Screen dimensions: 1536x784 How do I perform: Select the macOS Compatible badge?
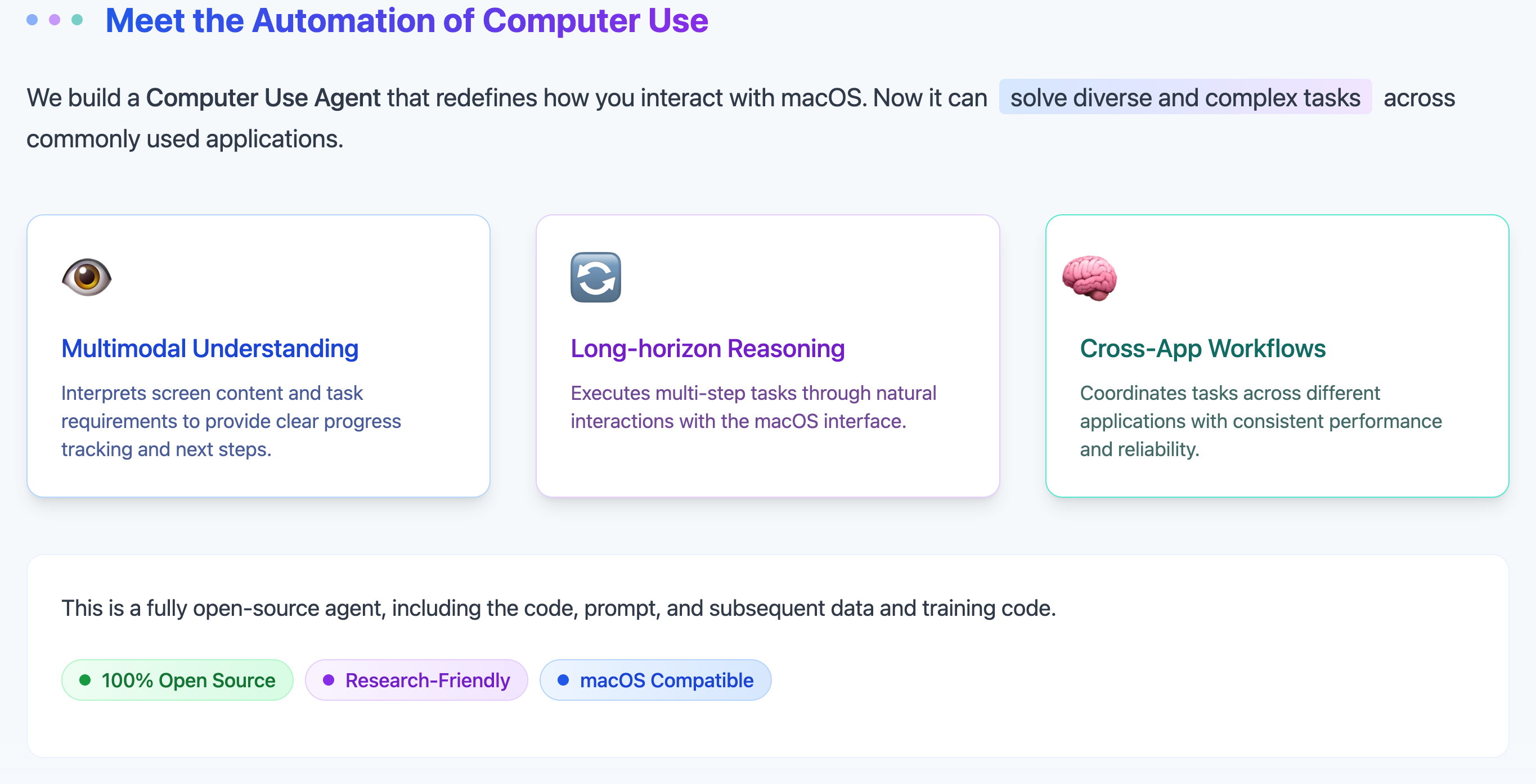(655, 679)
